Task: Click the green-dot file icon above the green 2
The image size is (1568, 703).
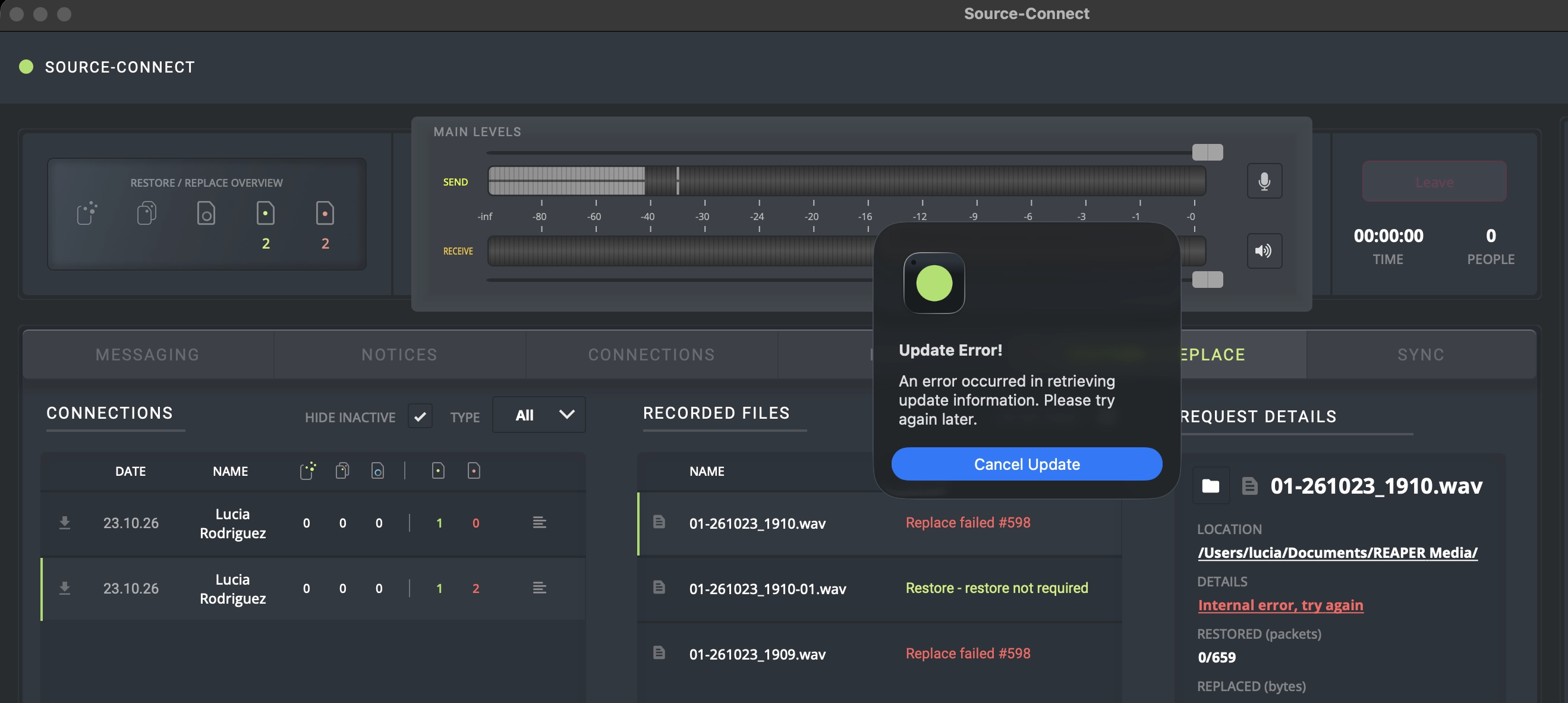Action: point(265,213)
